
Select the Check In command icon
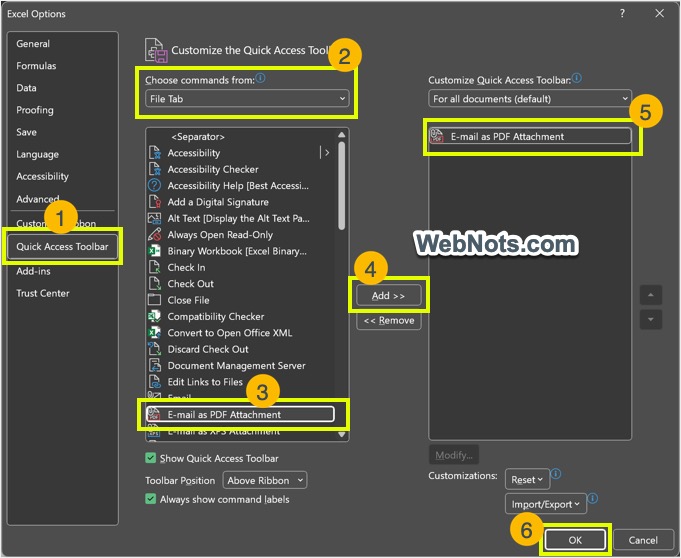155,267
